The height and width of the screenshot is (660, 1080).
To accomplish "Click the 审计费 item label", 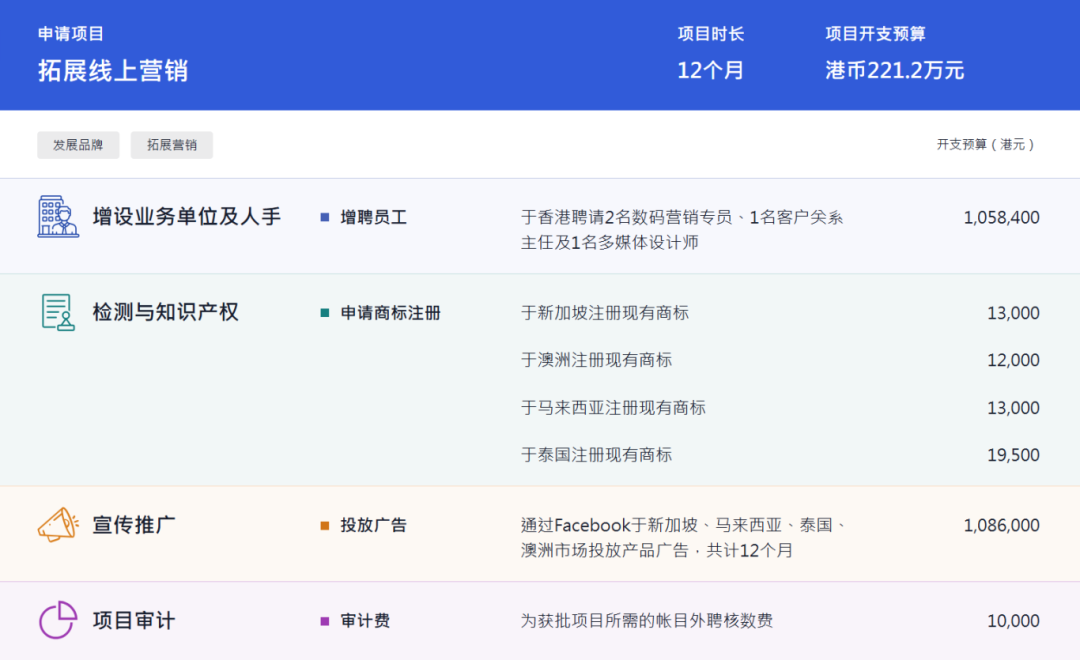I will click(x=365, y=621).
